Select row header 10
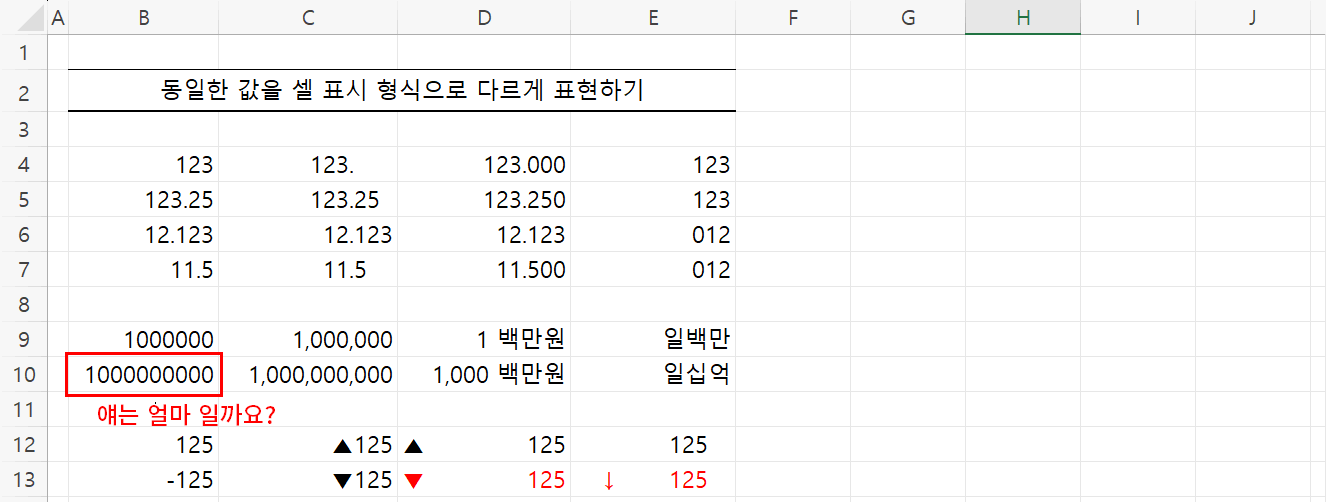 (23, 375)
